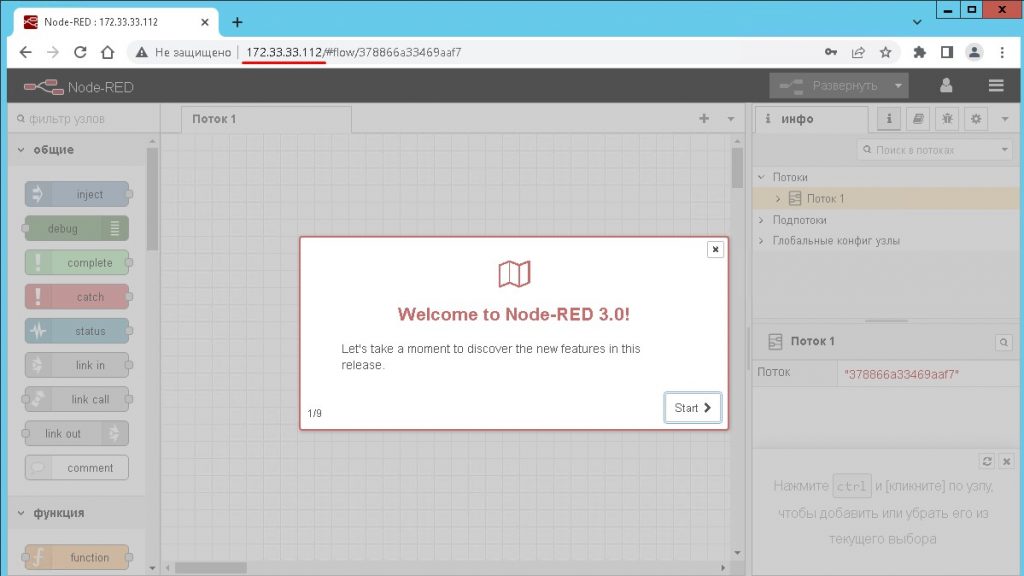Click the user account icon in header
The image size is (1024, 576).
946,86
